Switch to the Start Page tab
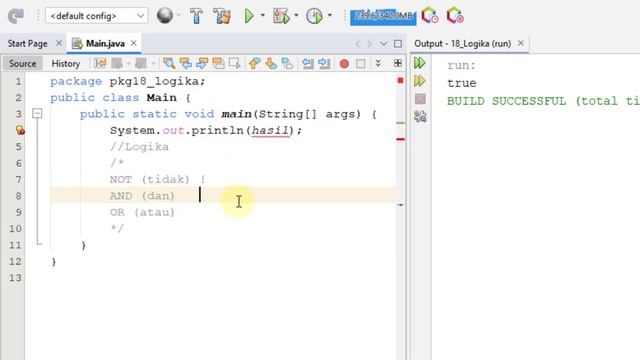Image resolution: width=640 pixels, height=360 pixels. coord(27,43)
